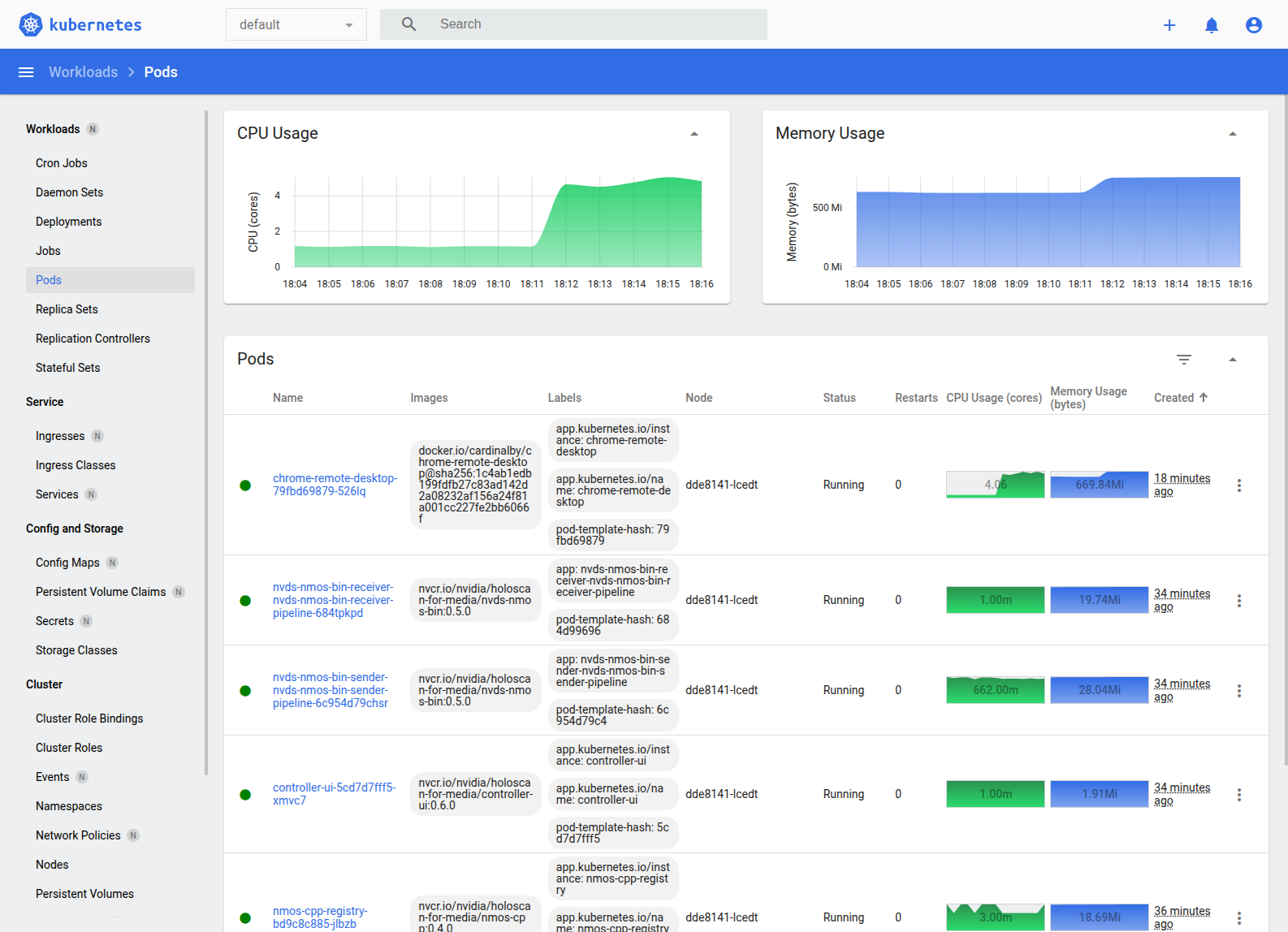This screenshot has height=932, width=1288.
Task: Focus the Search input field
Action: (x=597, y=24)
